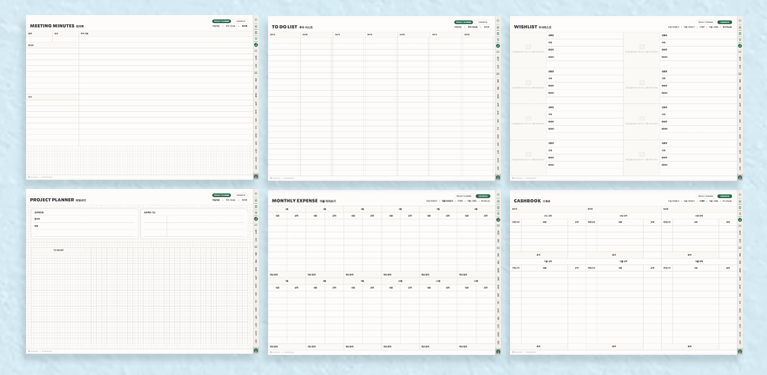This screenshot has height=375, width=767.
Task: Click the bottom-corner green logo on Meeting Minutes page
Action: 256,176
